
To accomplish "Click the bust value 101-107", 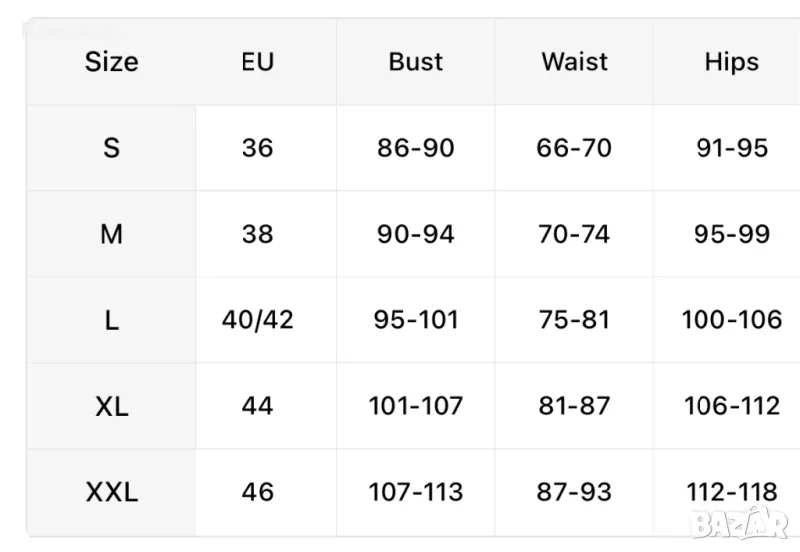I will tap(415, 406).
